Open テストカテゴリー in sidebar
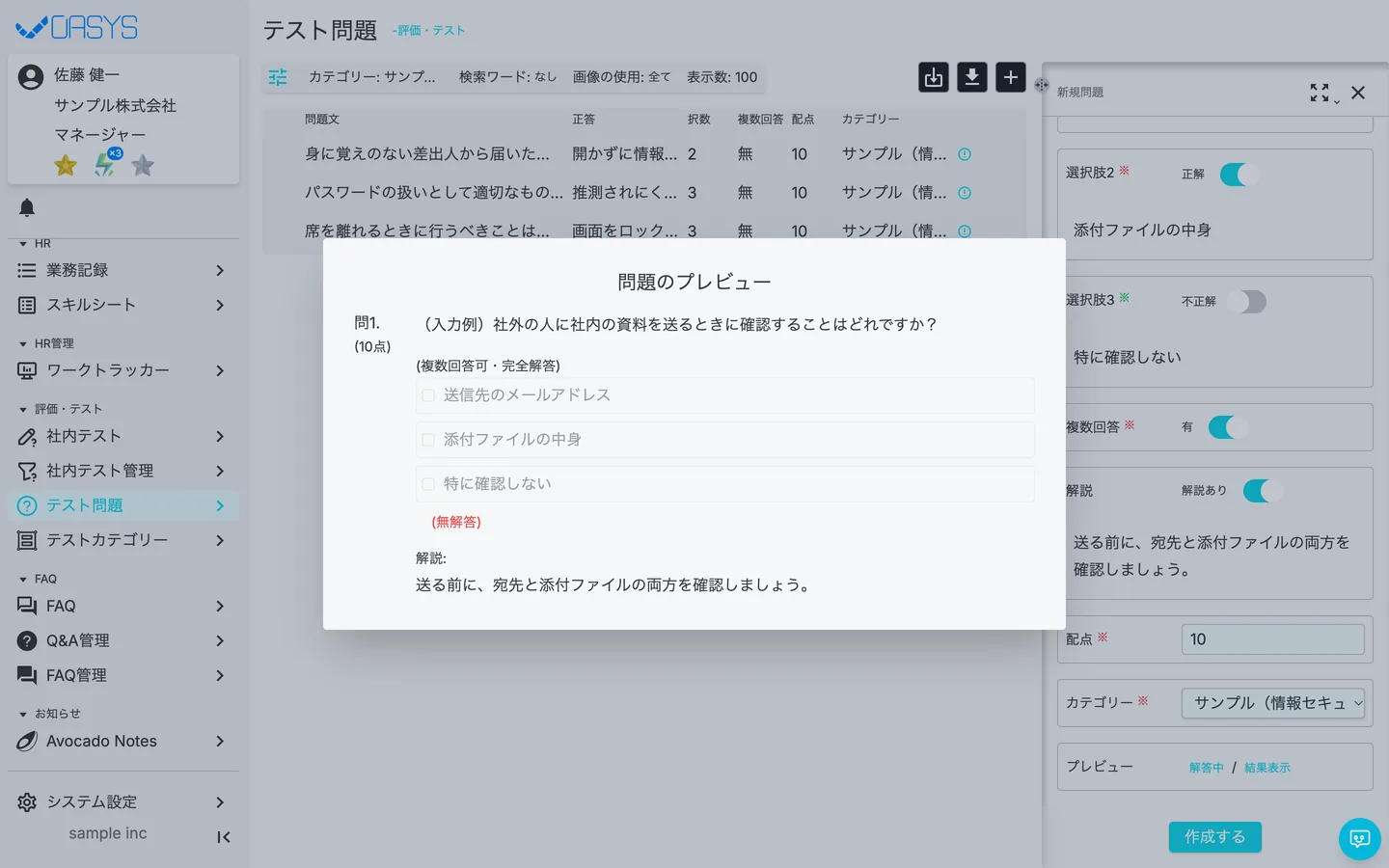Screen dimensions: 1389x868 point(123,540)
